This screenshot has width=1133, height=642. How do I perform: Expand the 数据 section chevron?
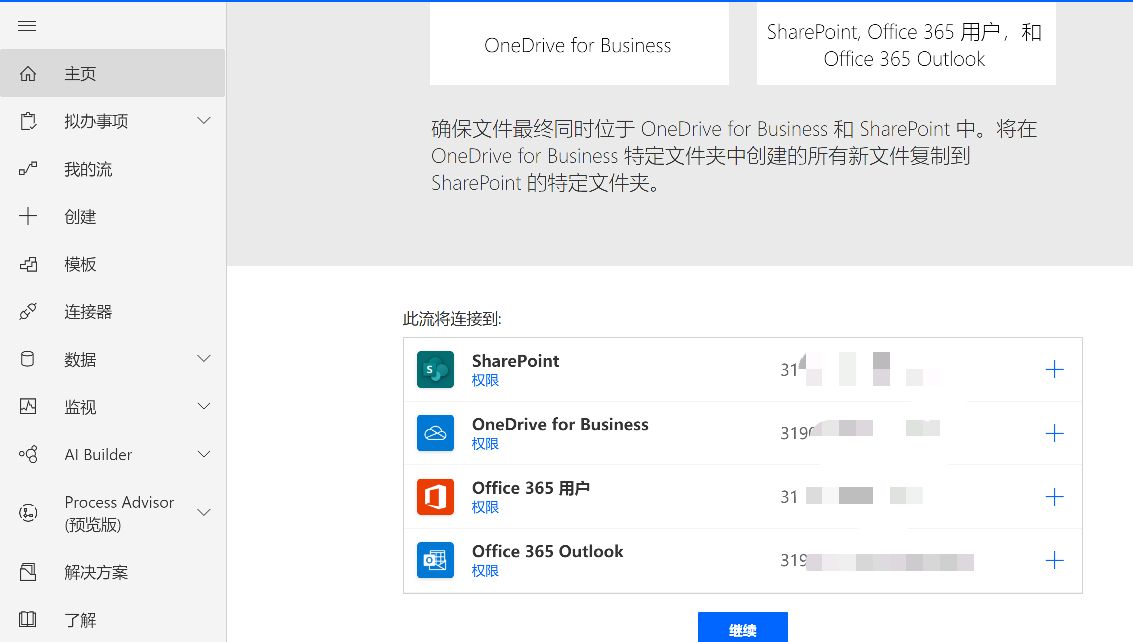[x=204, y=359]
